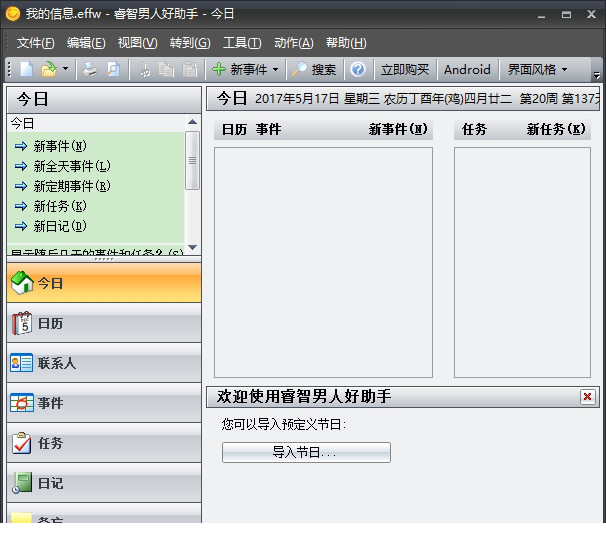
Task: Click 新任务(K) in tasks header
Action: (556, 129)
